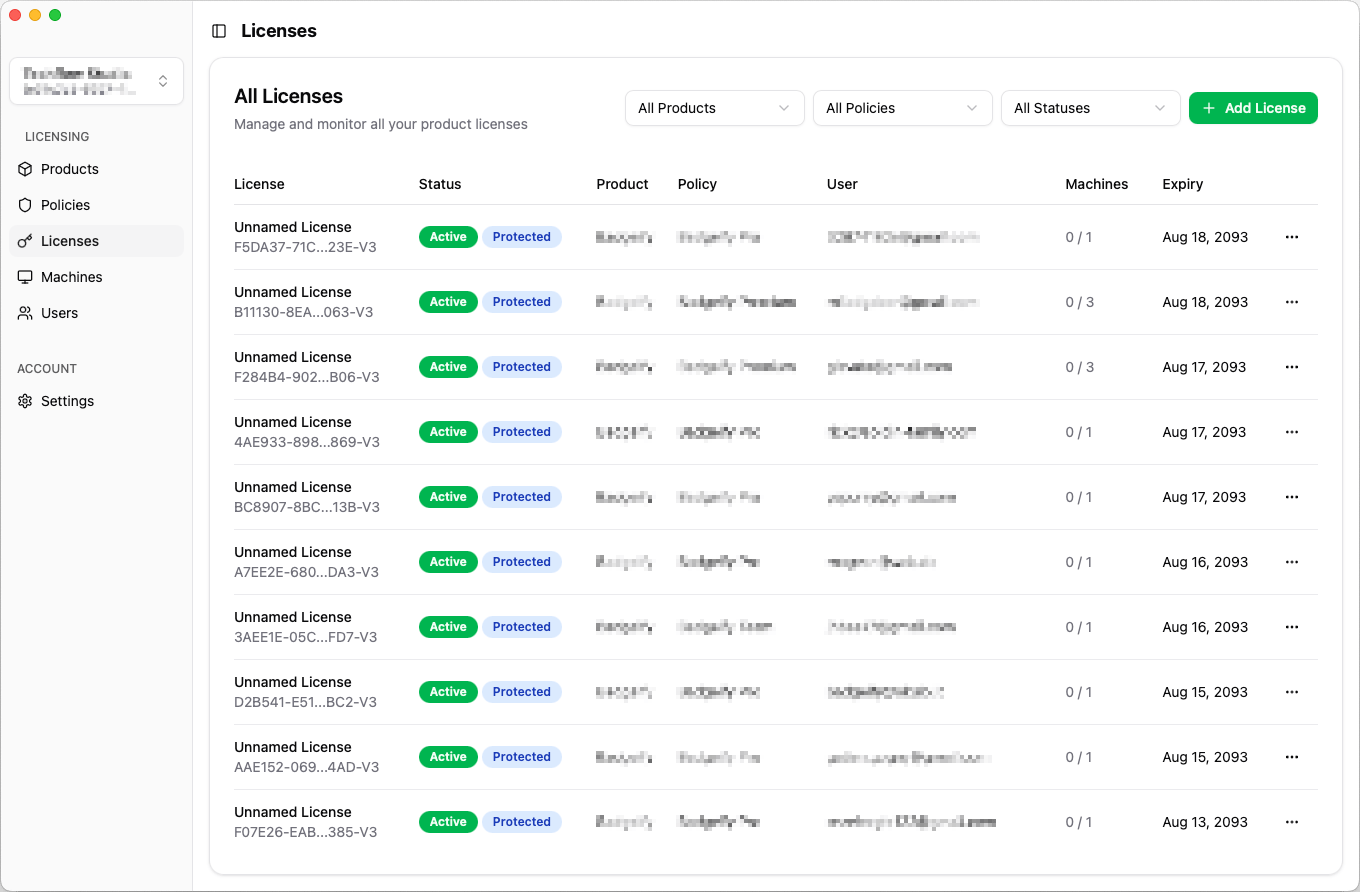Go to Products in the sidebar
The height and width of the screenshot is (892, 1360).
coord(97,169)
